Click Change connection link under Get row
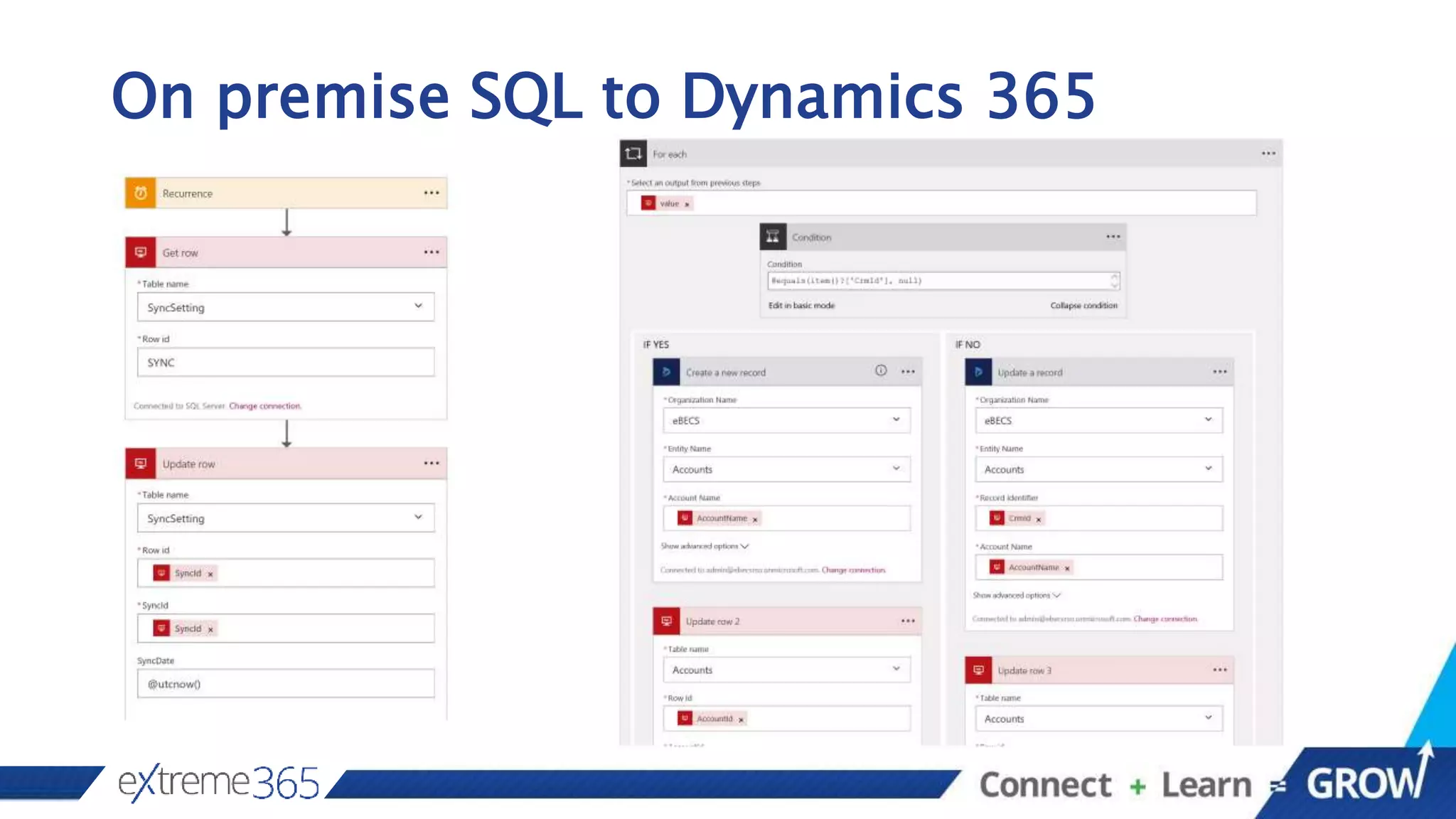The height and width of the screenshot is (819, 1456). click(x=265, y=406)
